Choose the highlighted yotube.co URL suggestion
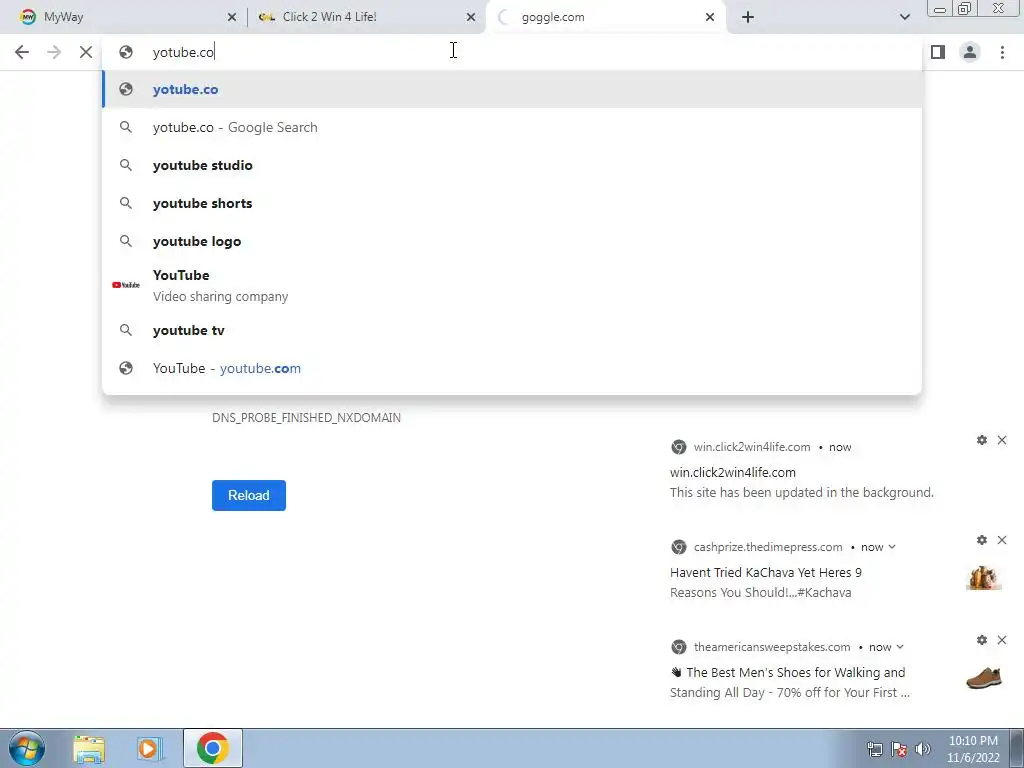Image resolution: width=1024 pixels, height=768 pixels. click(512, 89)
